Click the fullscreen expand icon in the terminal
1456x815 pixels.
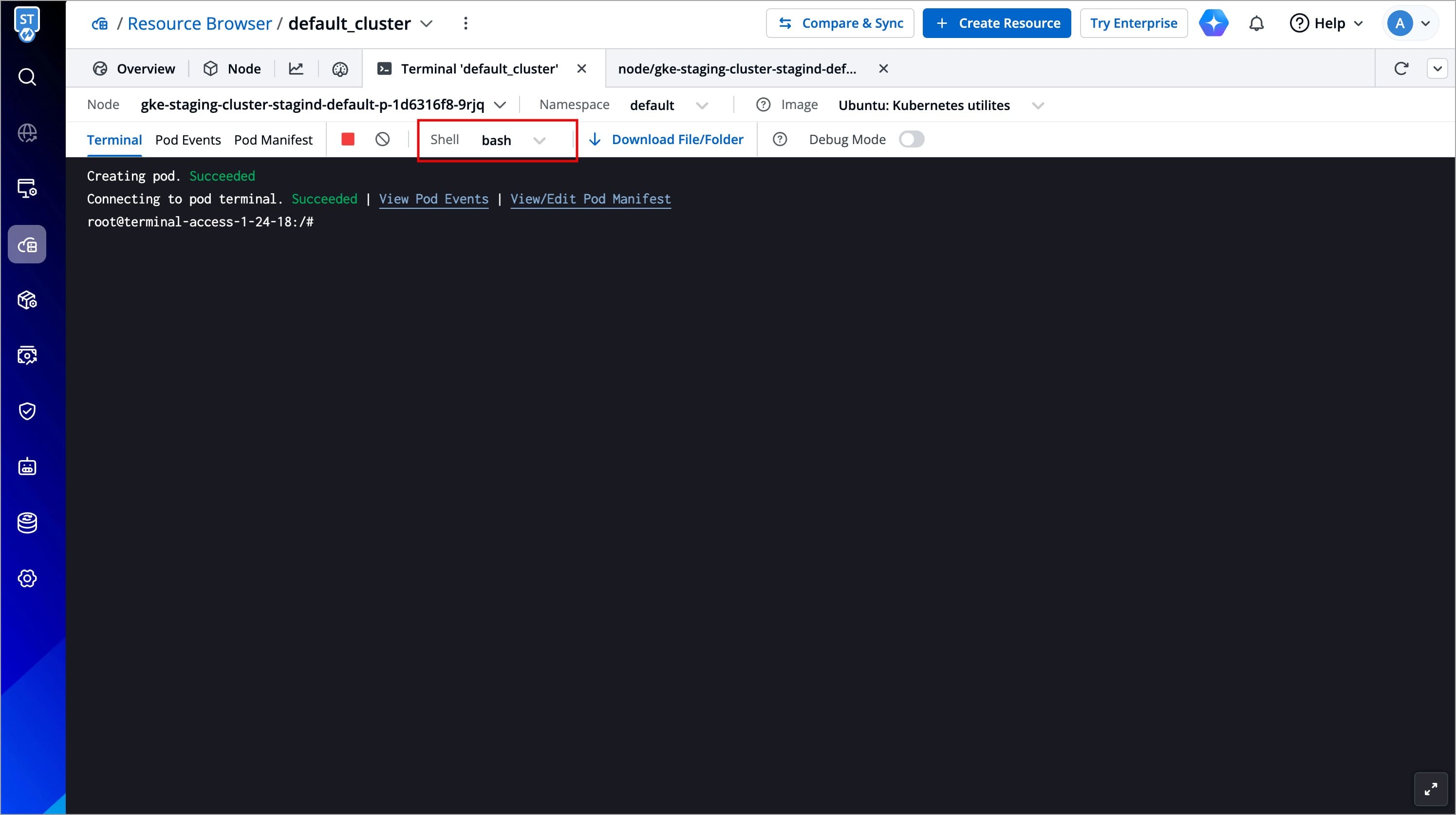[1431, 789]
